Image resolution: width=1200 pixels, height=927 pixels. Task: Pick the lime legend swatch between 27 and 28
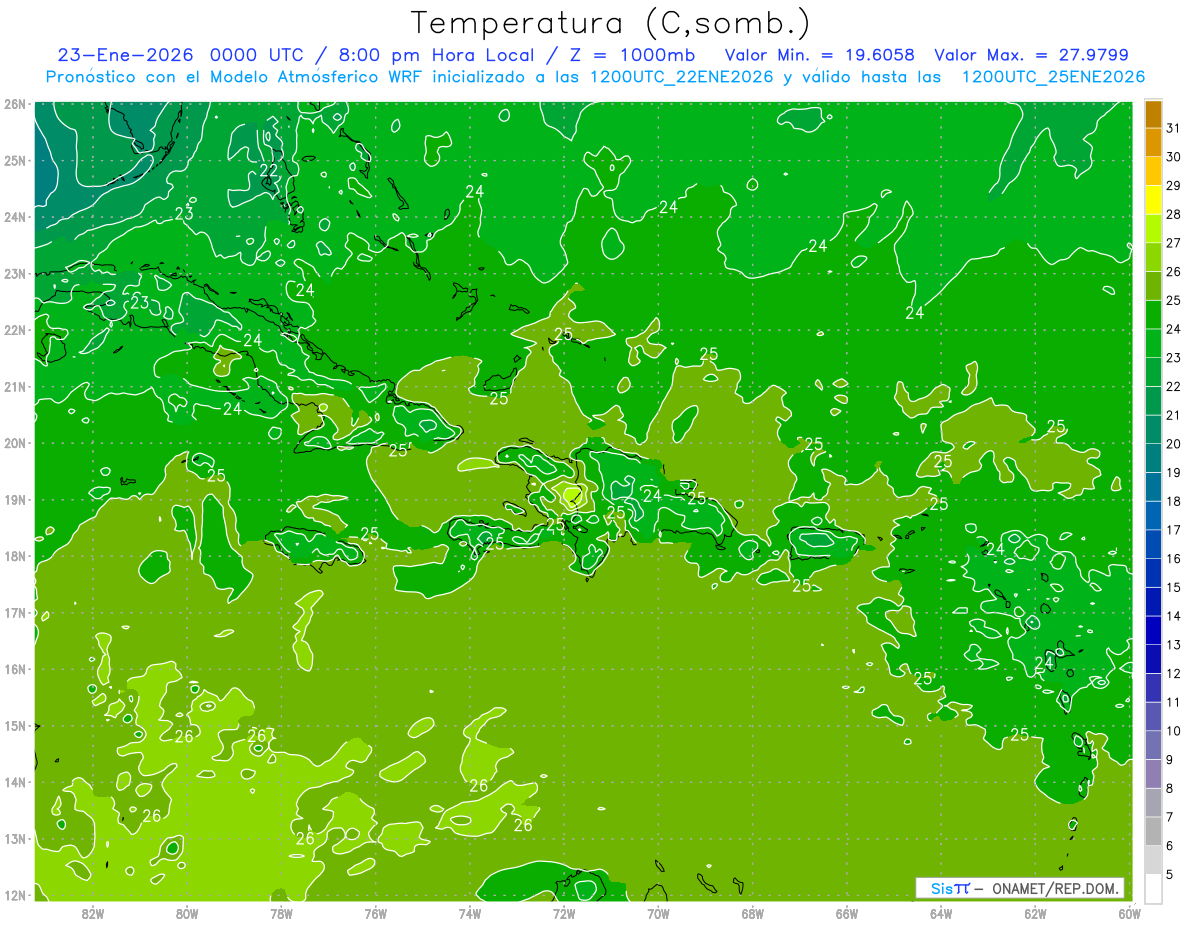[1153, 228]
